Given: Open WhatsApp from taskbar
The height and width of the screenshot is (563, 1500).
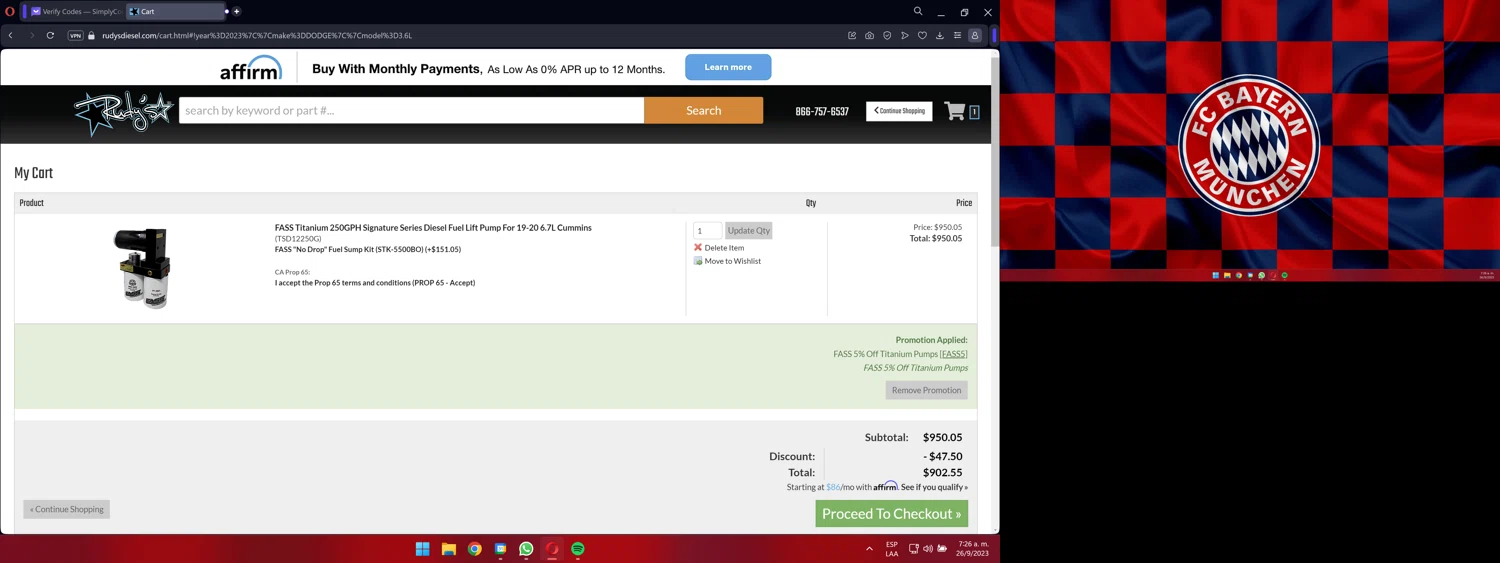Looking at the screenshot, I should [526, 549].
